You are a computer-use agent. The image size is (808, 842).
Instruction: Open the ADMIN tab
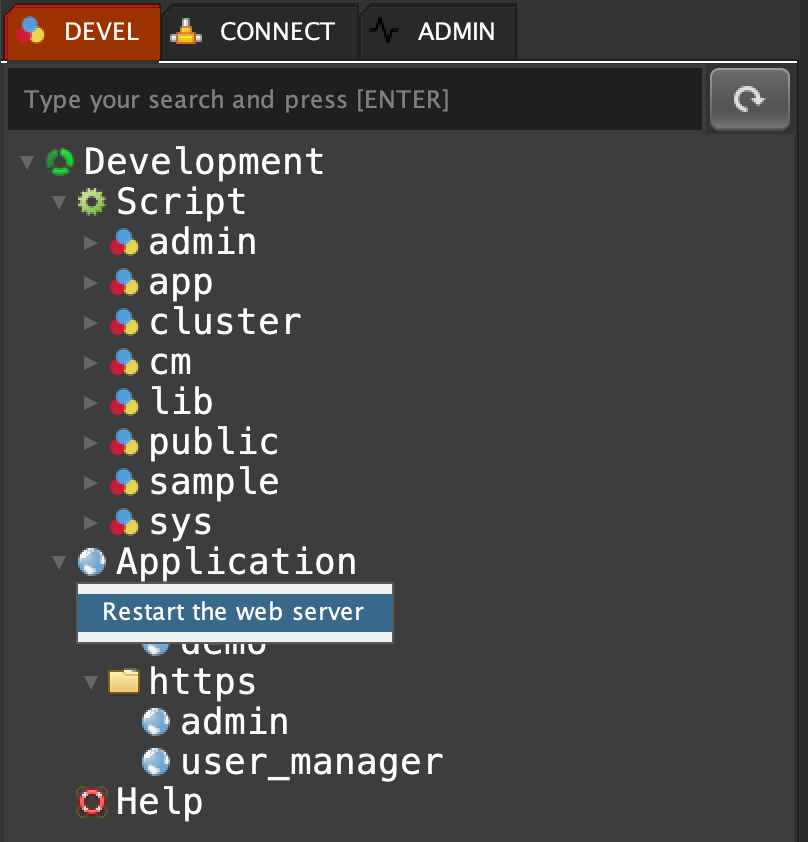[x=438, y=32]
